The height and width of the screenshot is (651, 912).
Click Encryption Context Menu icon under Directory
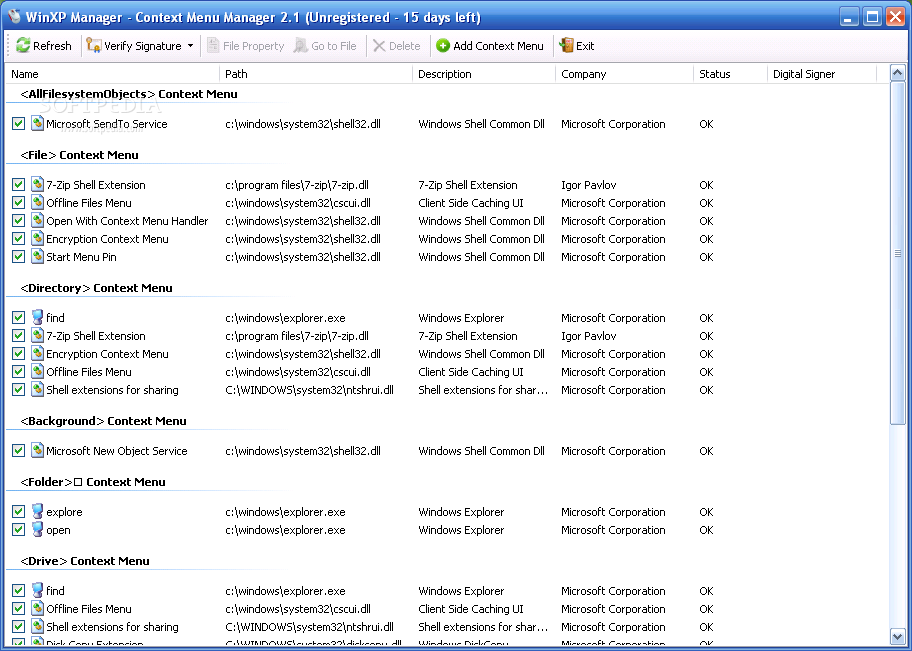click(37, 353)
